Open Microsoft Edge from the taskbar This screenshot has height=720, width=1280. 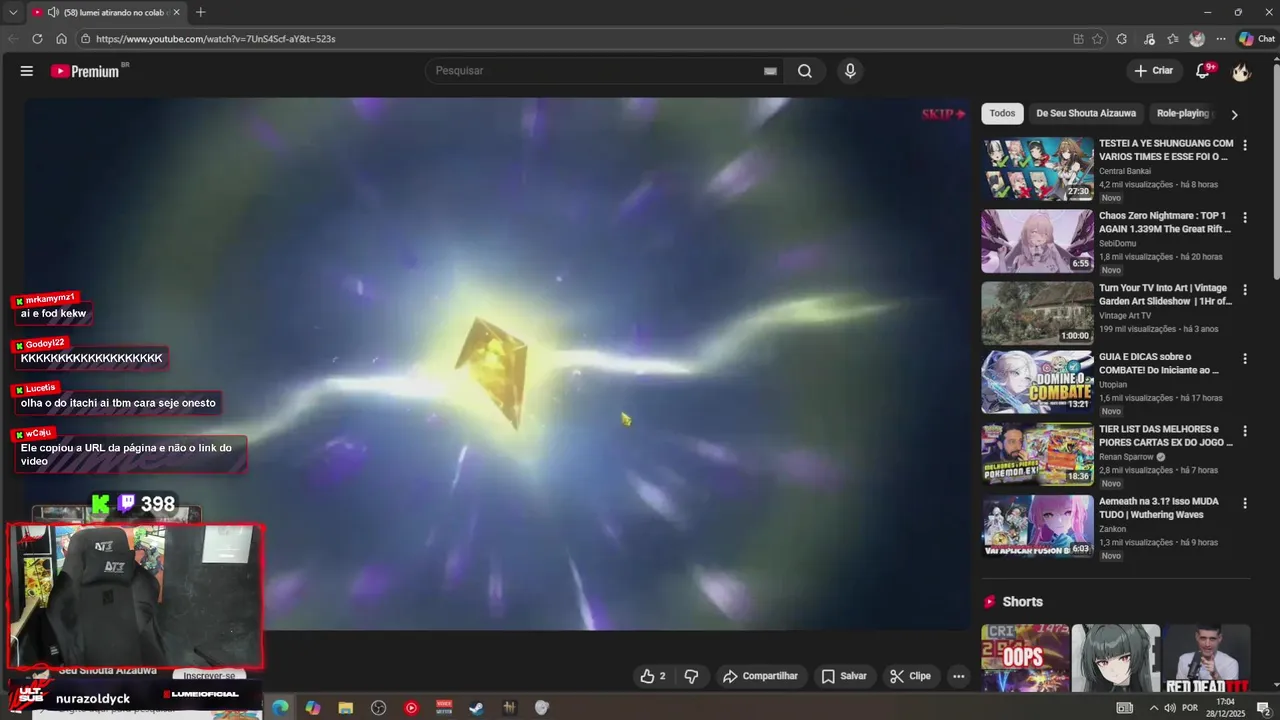click(x=280, y=708)
